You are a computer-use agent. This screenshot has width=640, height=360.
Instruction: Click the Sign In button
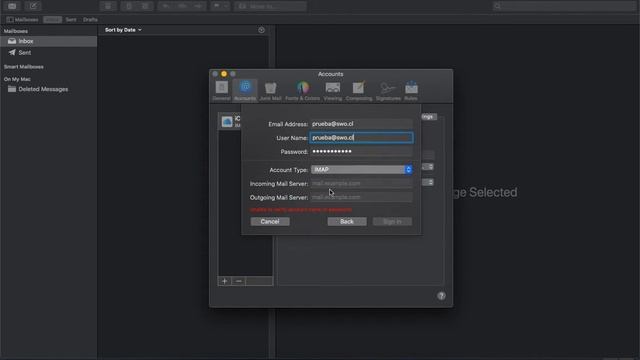(392, 221)
